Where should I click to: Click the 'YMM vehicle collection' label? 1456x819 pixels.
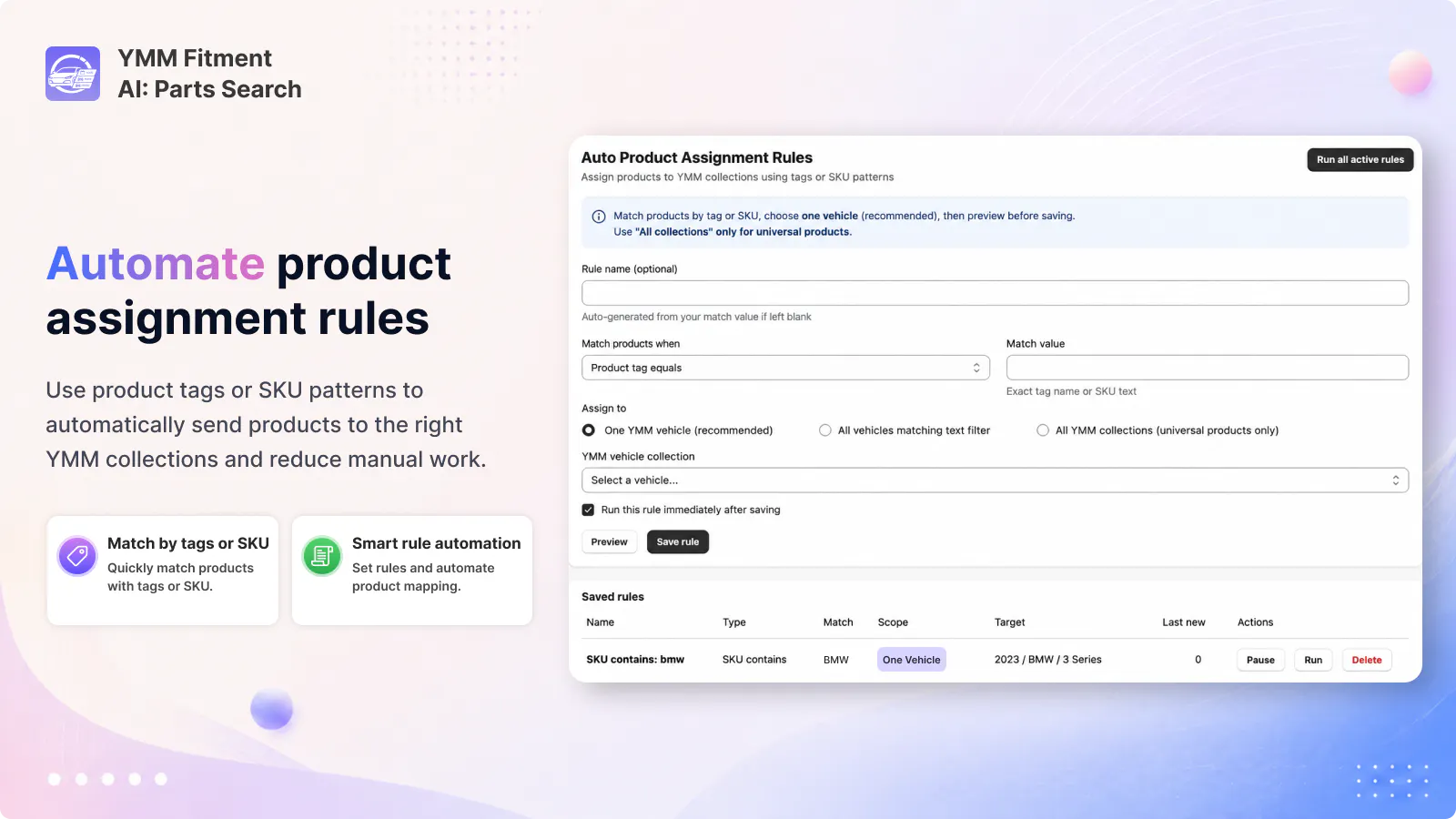pyautogui.click(x=638, y=457)
